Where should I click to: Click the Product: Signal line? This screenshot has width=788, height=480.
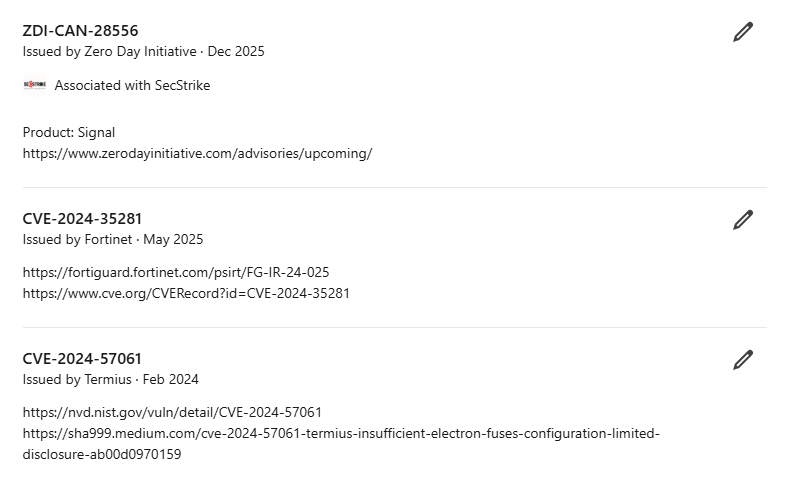click(69, 132)
